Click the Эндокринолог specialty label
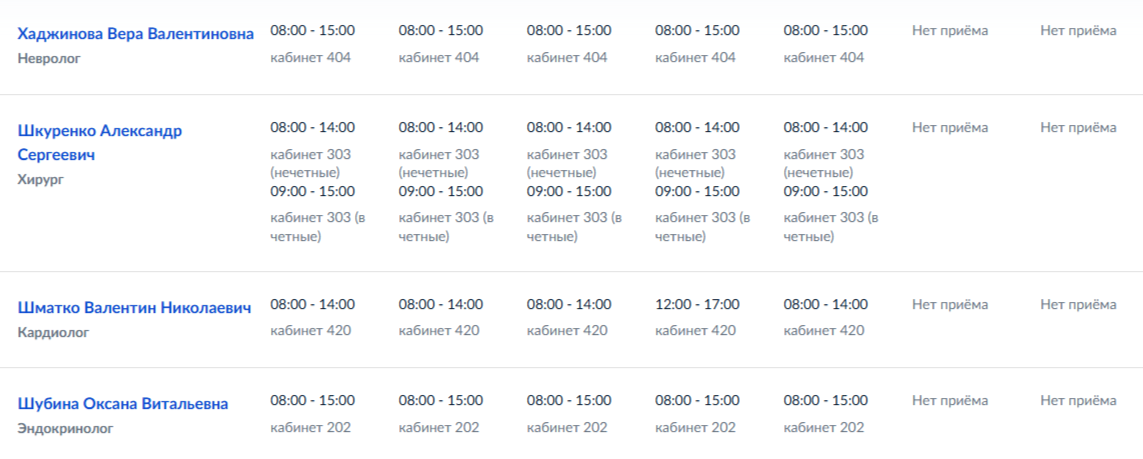The image size is (1143, 459). (x=66, y=428)
